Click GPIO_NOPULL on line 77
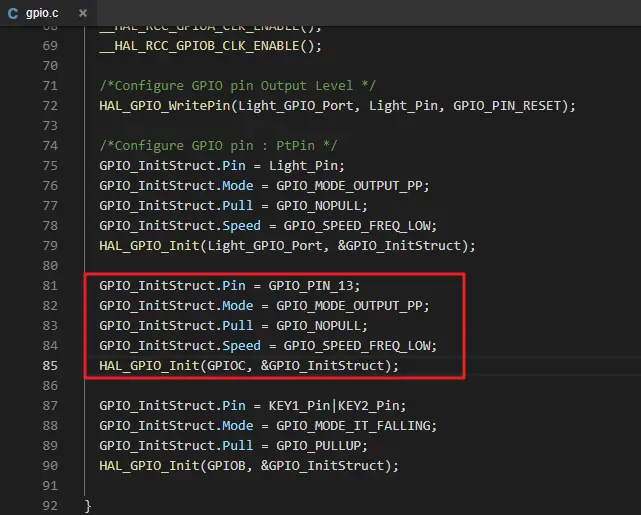The width and height of the screenshot is (641, 515). (318, 206)
